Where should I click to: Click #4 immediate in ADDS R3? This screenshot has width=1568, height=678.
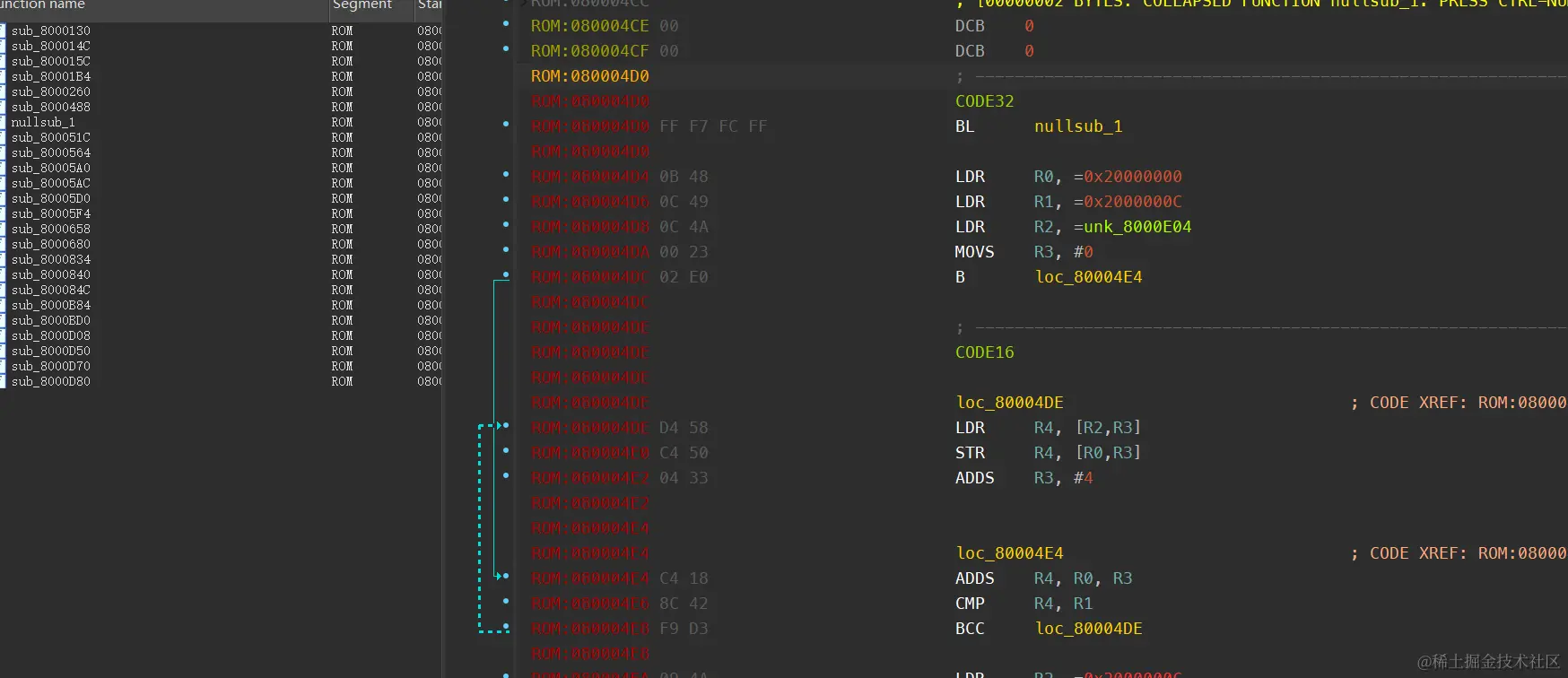tap(1084, 478)
